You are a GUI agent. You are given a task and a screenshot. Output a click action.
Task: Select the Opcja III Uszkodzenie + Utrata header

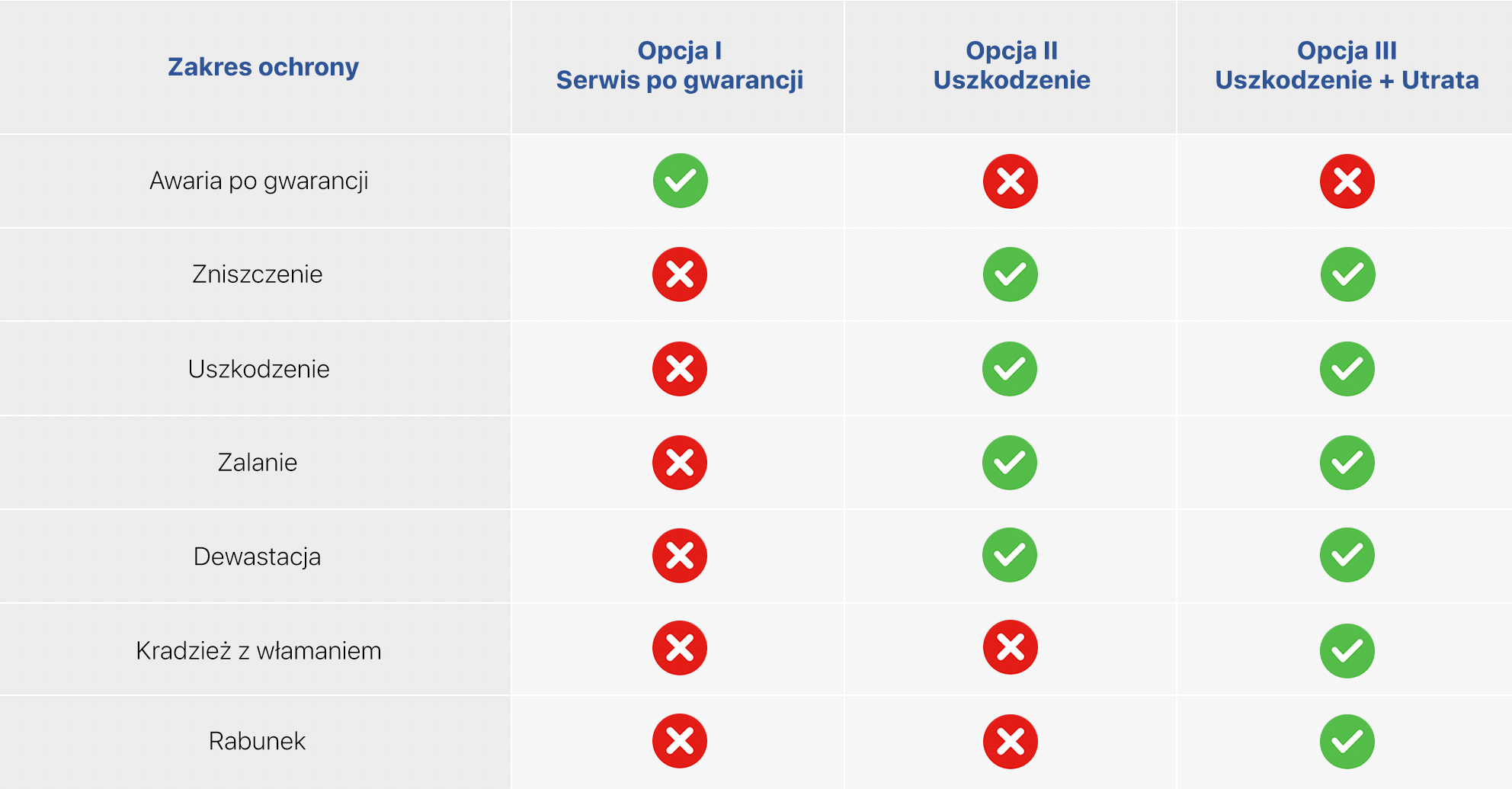(1347, 66)
